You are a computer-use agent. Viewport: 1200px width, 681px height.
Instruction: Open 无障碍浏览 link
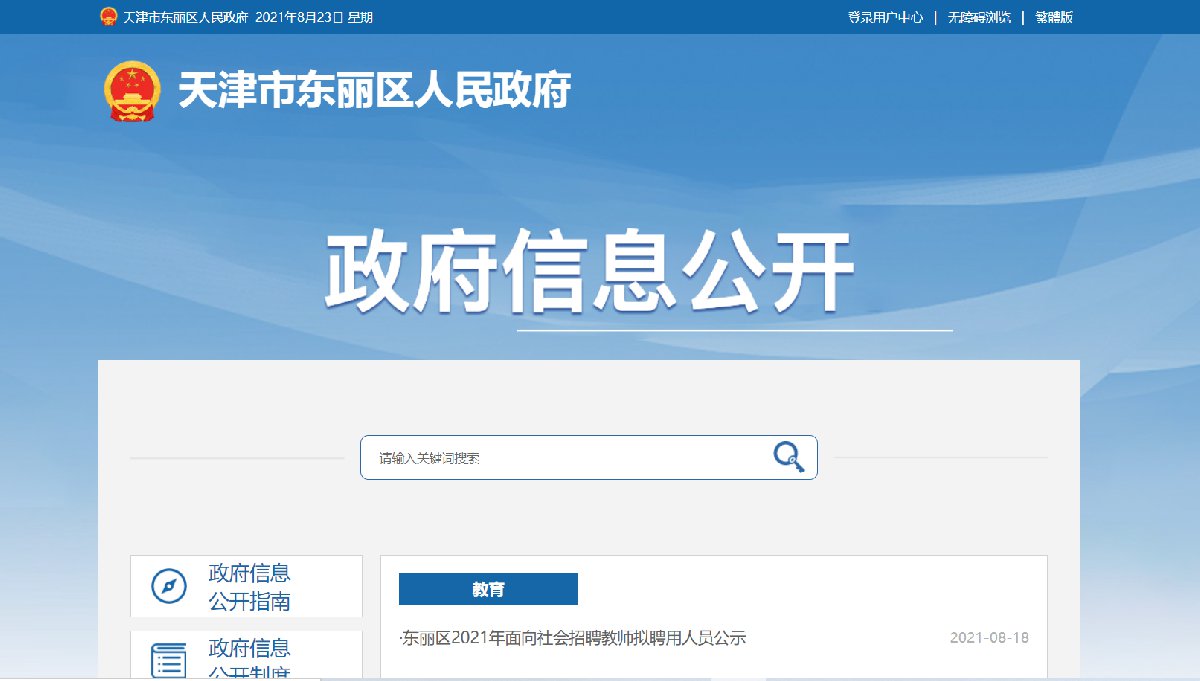pos(979,17)
